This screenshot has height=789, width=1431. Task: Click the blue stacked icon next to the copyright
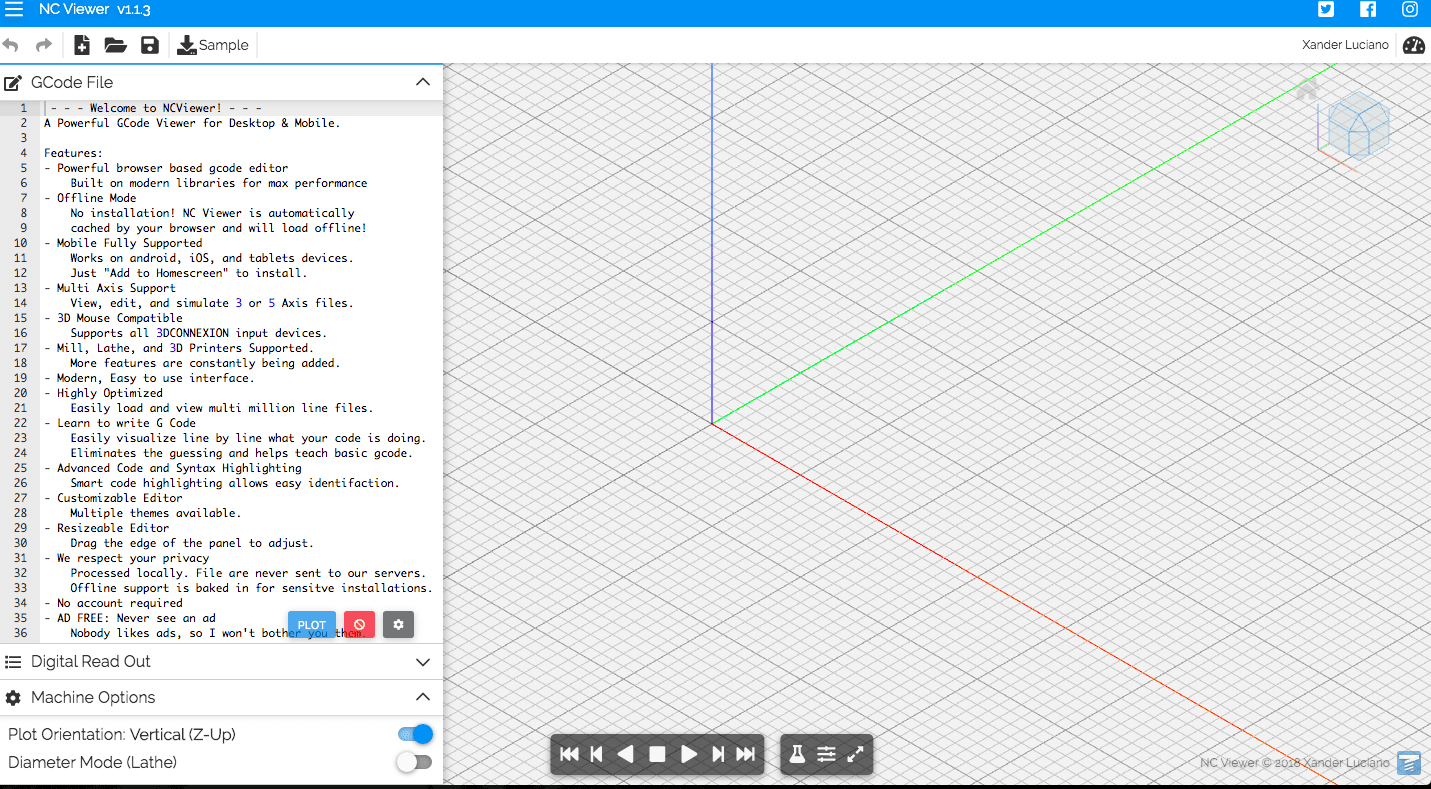1409,763
